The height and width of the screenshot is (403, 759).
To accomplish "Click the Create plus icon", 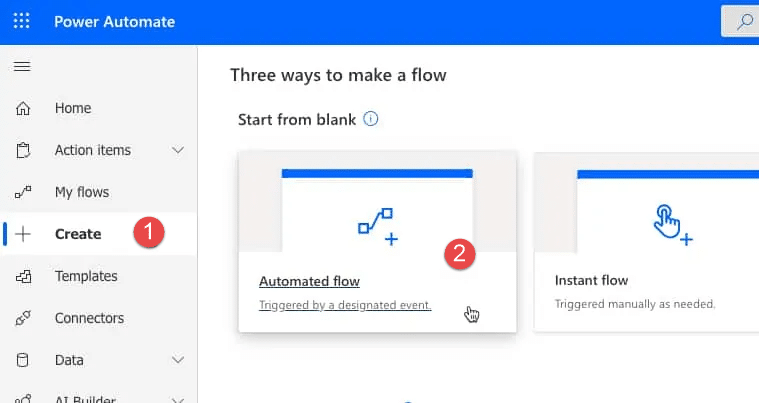I will [23, 234].
